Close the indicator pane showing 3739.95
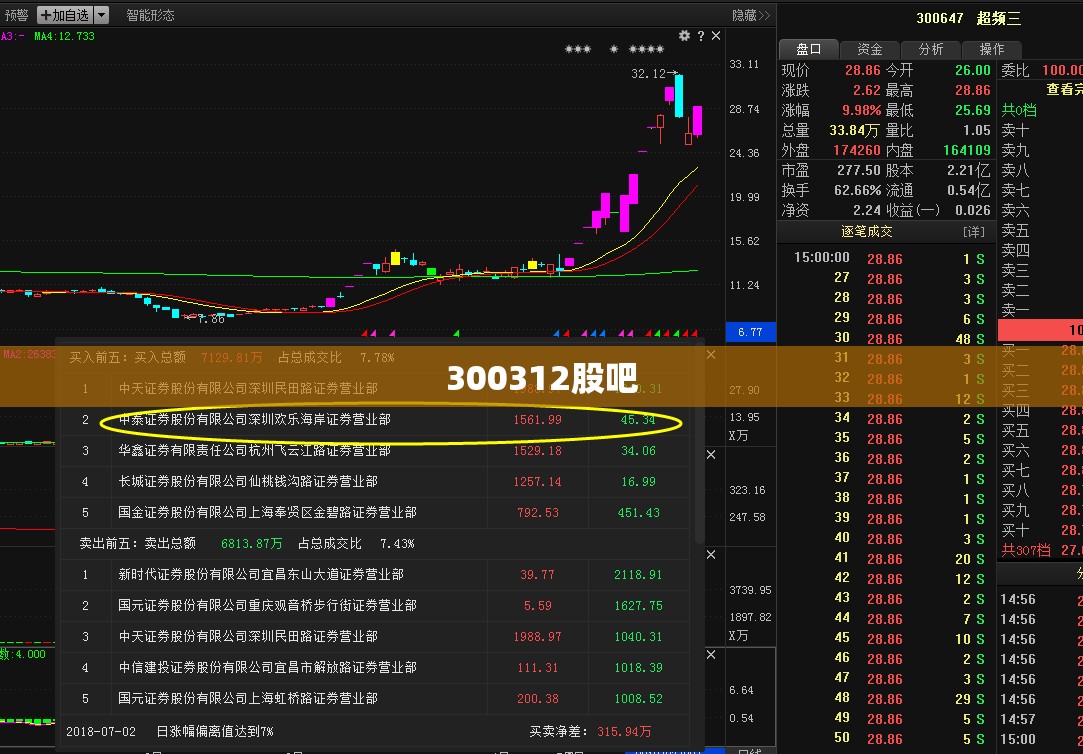Image resolution: width=1083 pixels, height=754 pixels. (x=711, y=554)
